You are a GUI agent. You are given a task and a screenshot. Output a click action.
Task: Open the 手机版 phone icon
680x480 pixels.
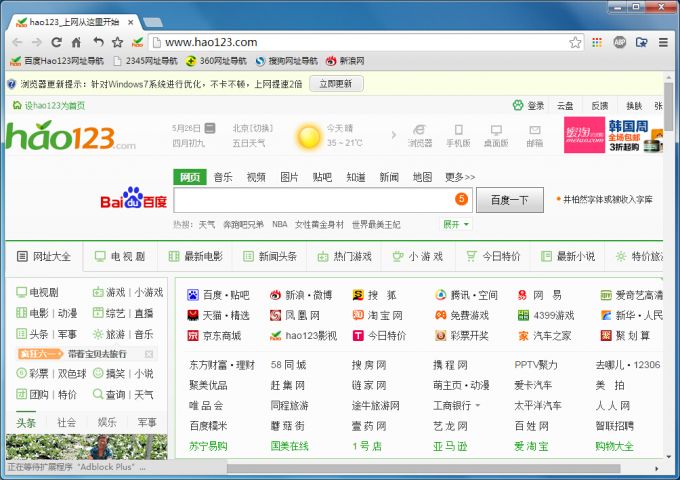tap(458, 136)
